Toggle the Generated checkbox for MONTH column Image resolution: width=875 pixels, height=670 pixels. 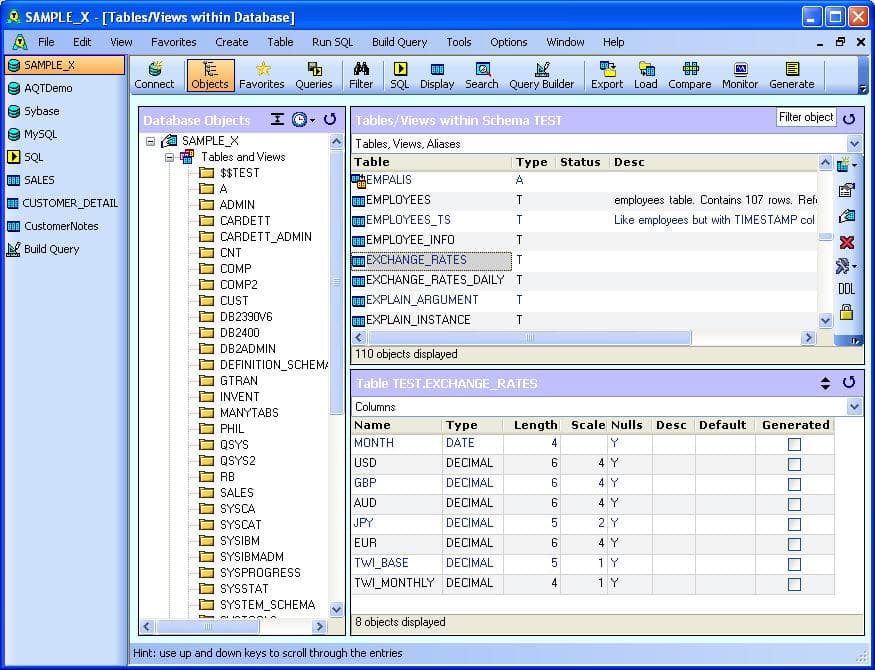[x=794, y=443]
